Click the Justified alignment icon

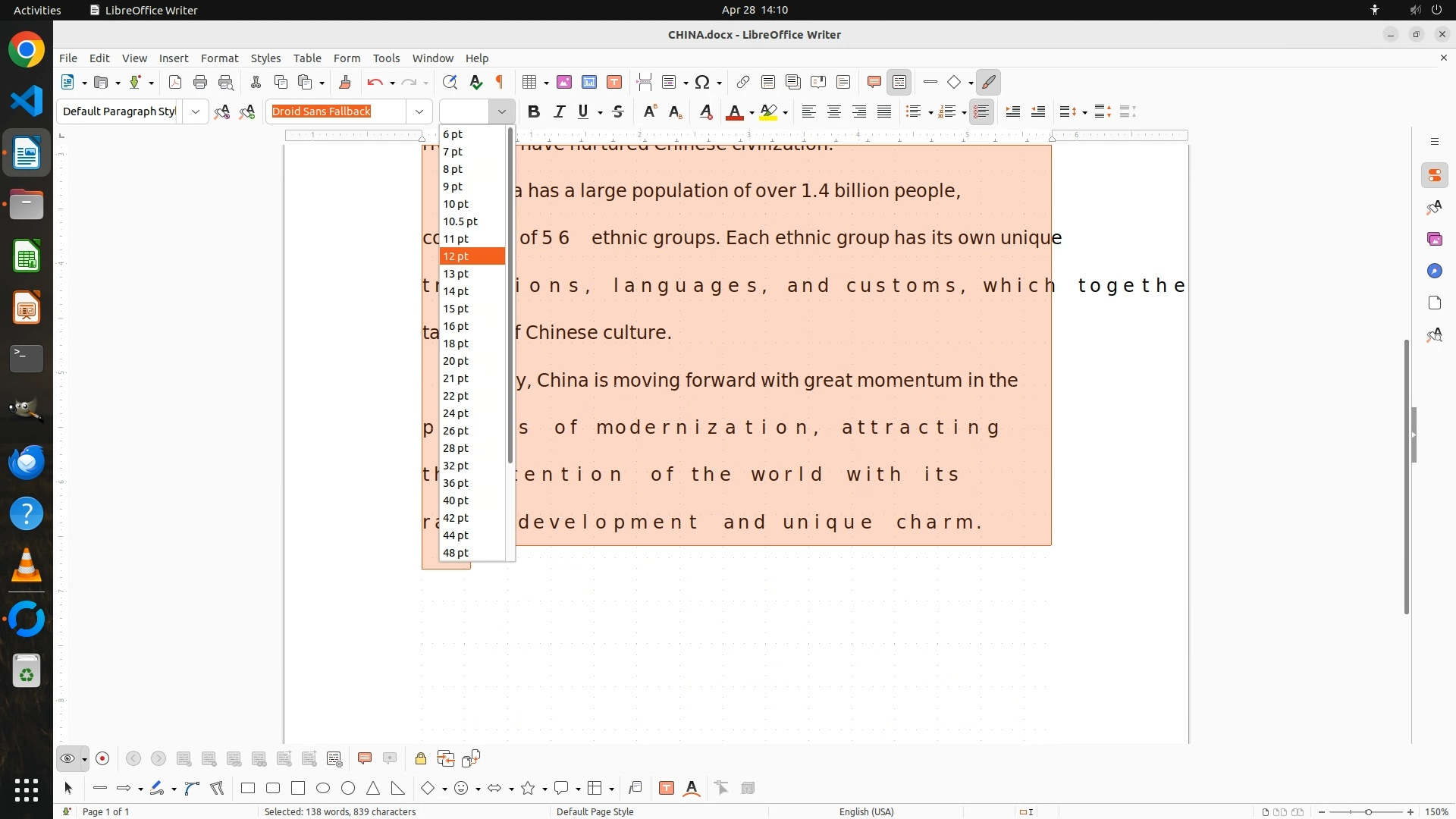(884, 111)
